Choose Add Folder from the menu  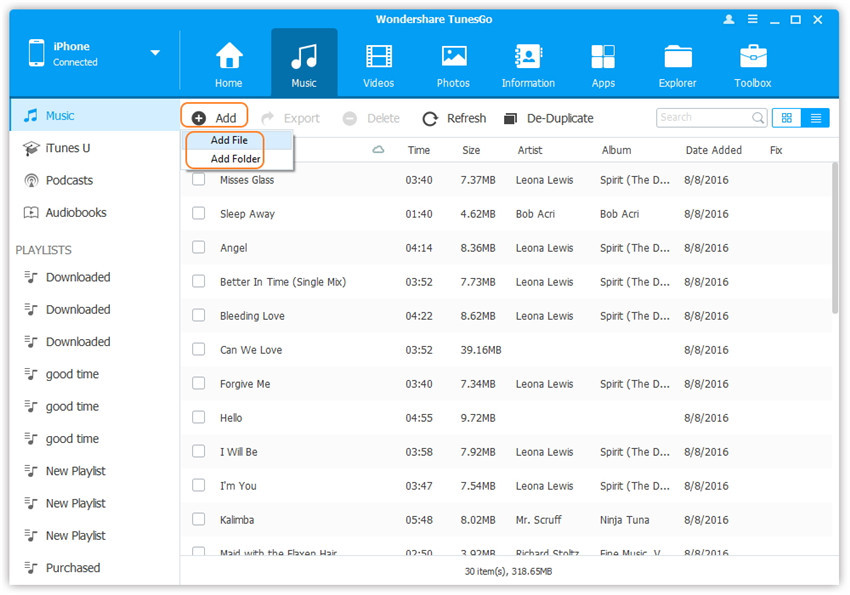pyautogui.click(x=235, y=159)
